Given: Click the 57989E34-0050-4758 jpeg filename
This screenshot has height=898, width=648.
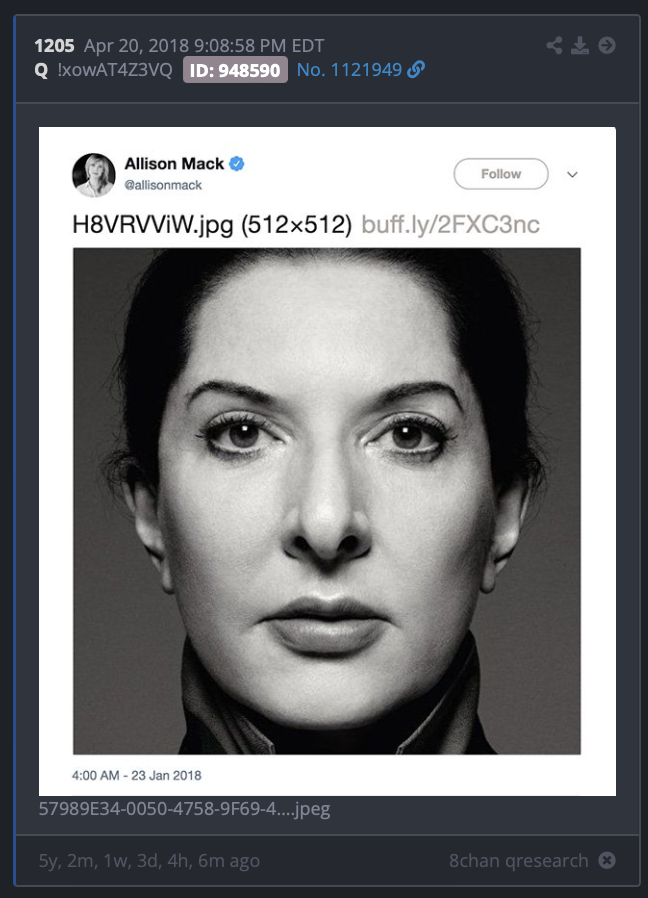Looking at the screenshot, I should click(x=184, y=809).
